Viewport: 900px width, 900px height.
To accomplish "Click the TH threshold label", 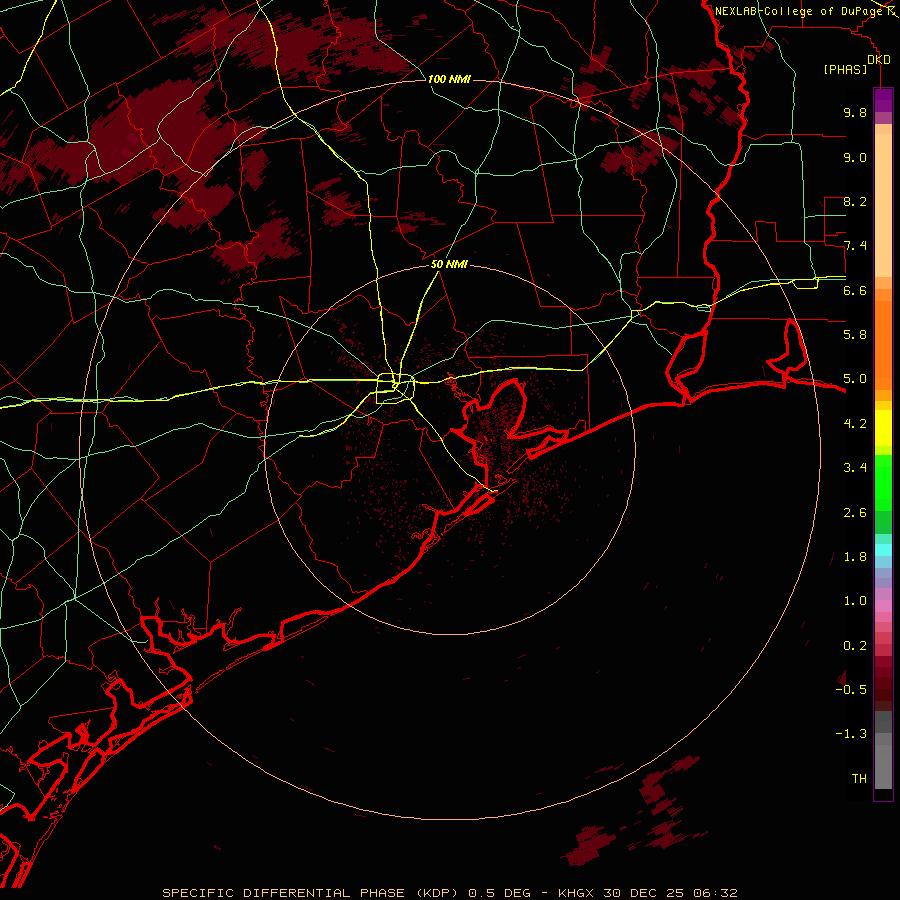I will pyautogui.click(x=859, y=778).
